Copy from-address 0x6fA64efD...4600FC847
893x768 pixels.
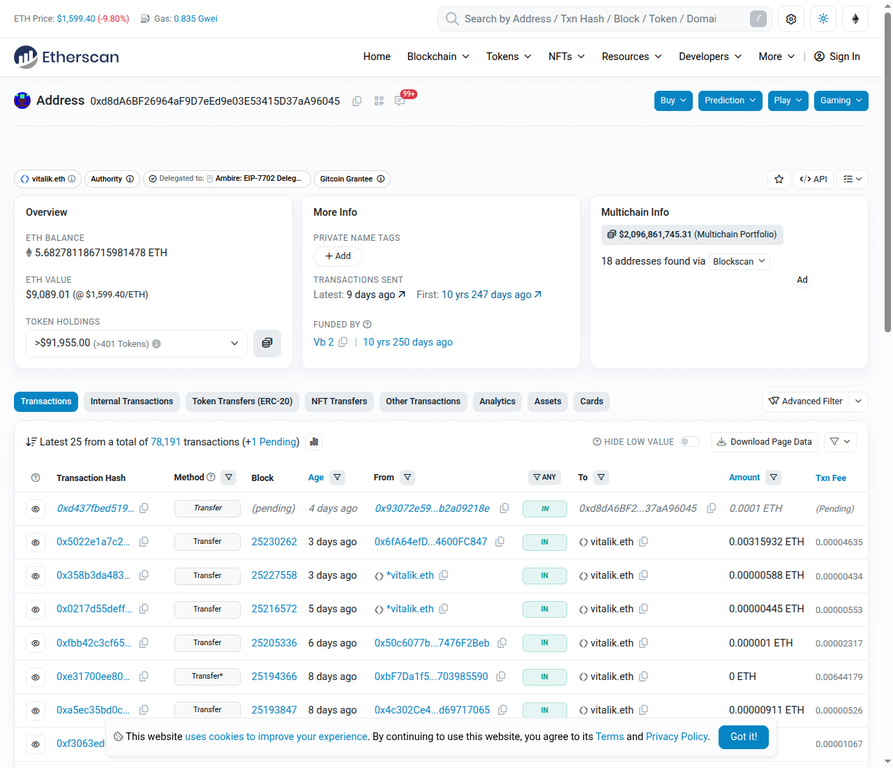499,541
